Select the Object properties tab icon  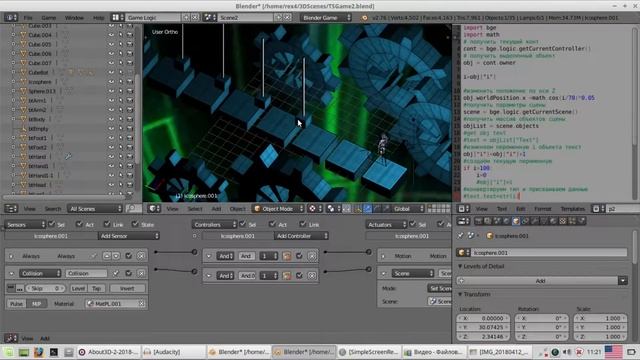coord(516,221)
